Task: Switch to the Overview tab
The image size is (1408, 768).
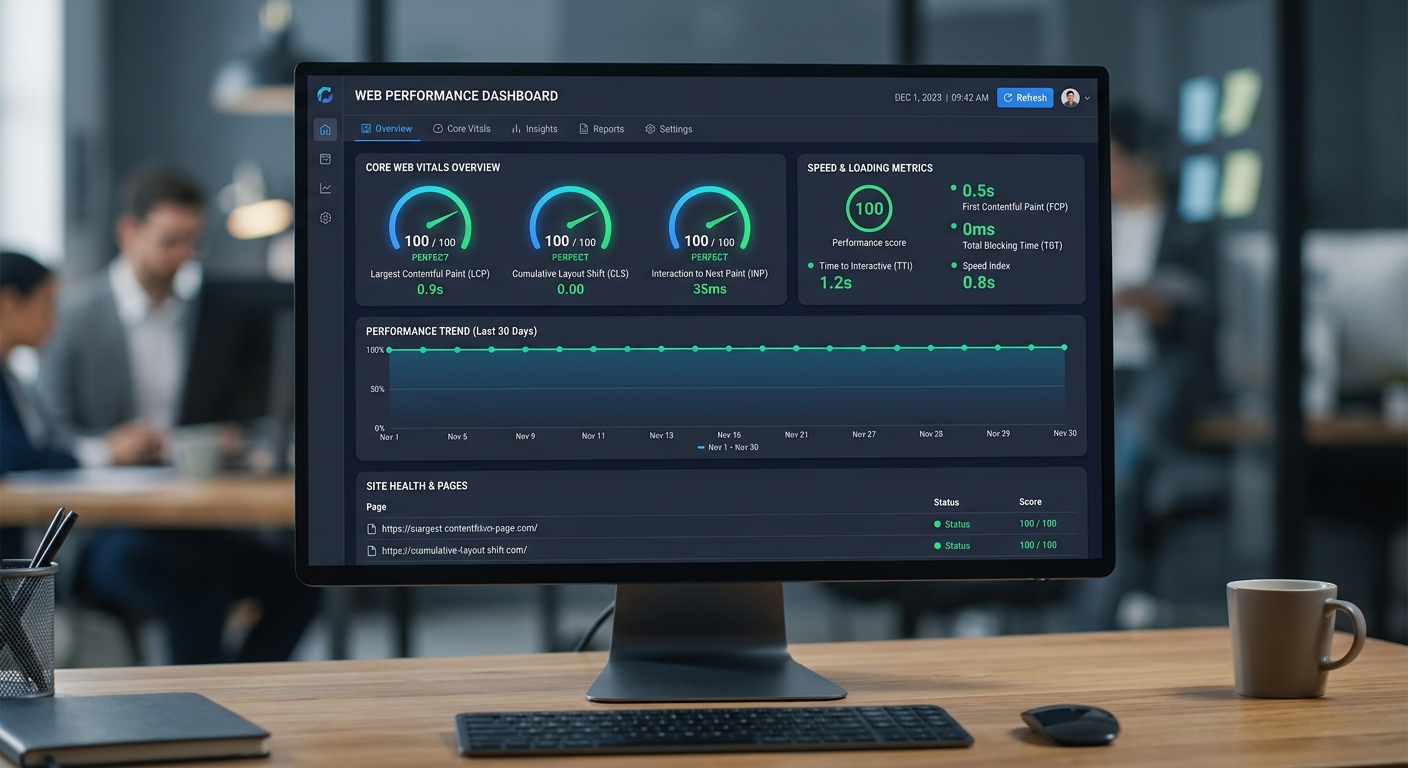Action: (387, 129)
